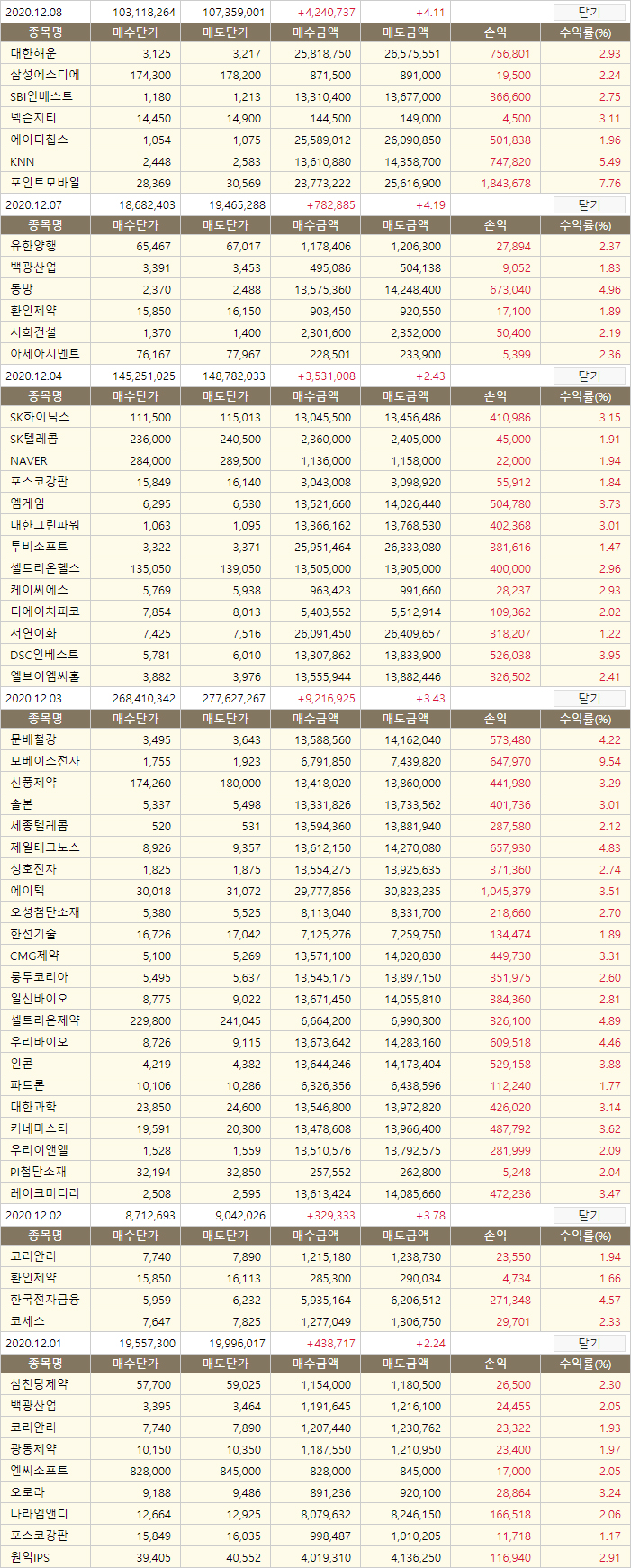Click the 닫기 button for 2020.12.02
This screenshot has width=631, height=1568.
click(589, 1216)
